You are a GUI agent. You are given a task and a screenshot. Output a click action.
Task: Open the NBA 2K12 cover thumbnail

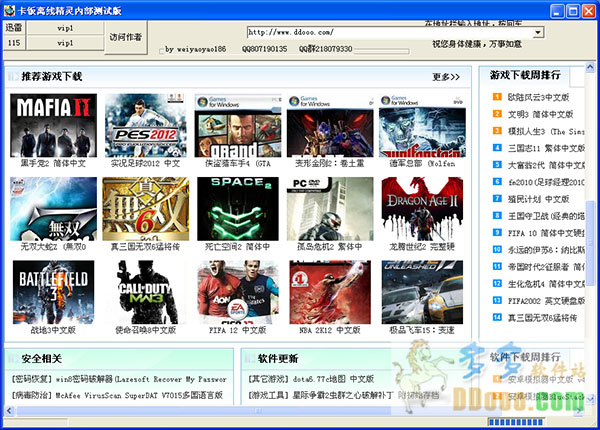coord(330,292)
